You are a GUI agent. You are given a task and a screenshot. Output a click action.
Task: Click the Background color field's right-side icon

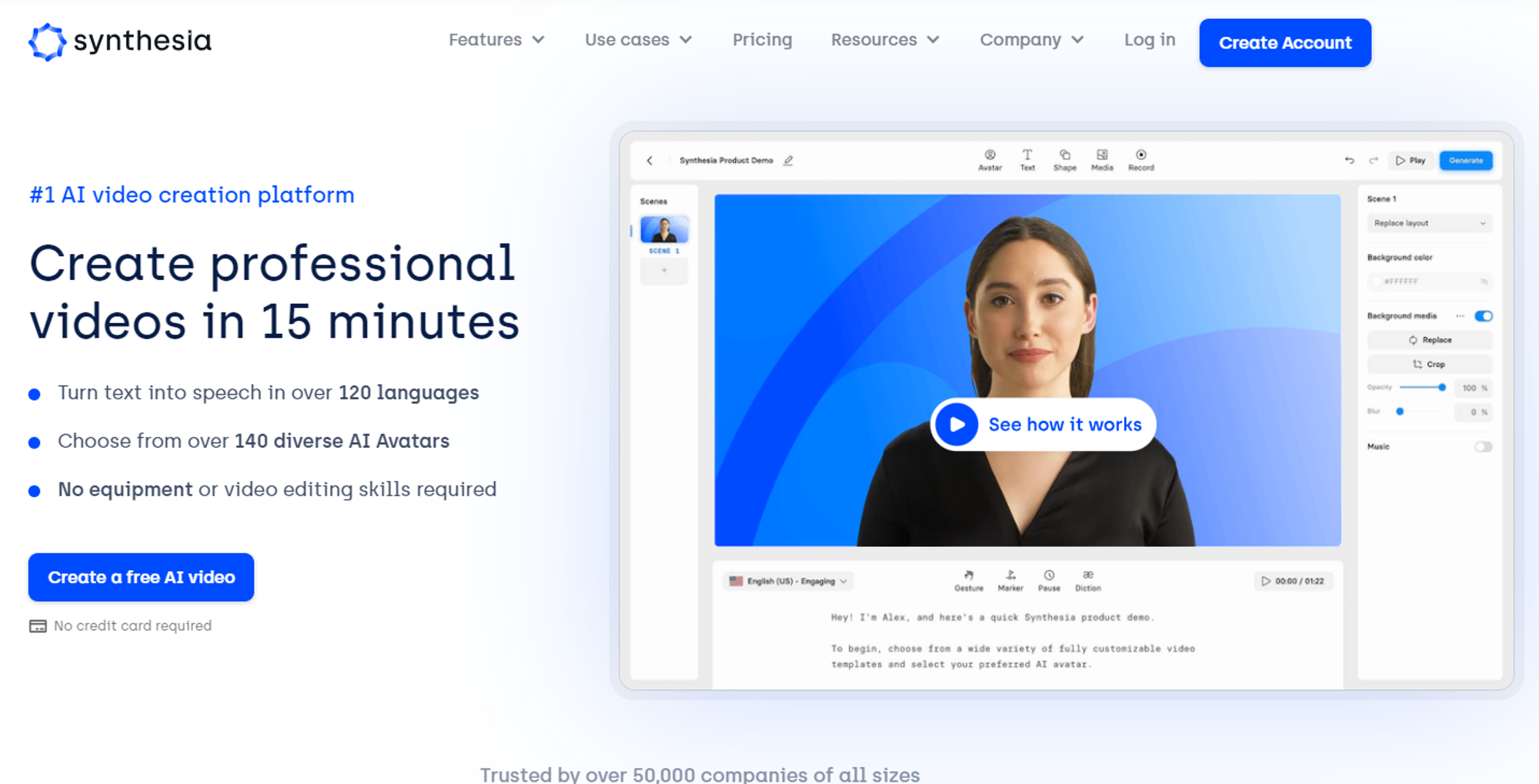click(x=1484, y=282)
